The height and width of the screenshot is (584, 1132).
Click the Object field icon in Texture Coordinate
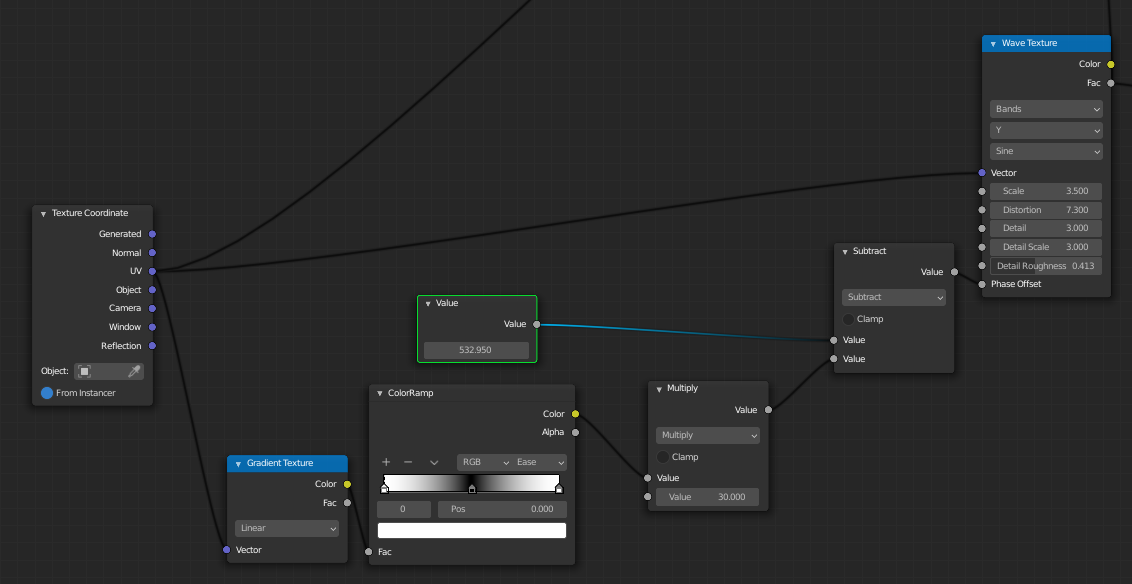coord(84,371)
